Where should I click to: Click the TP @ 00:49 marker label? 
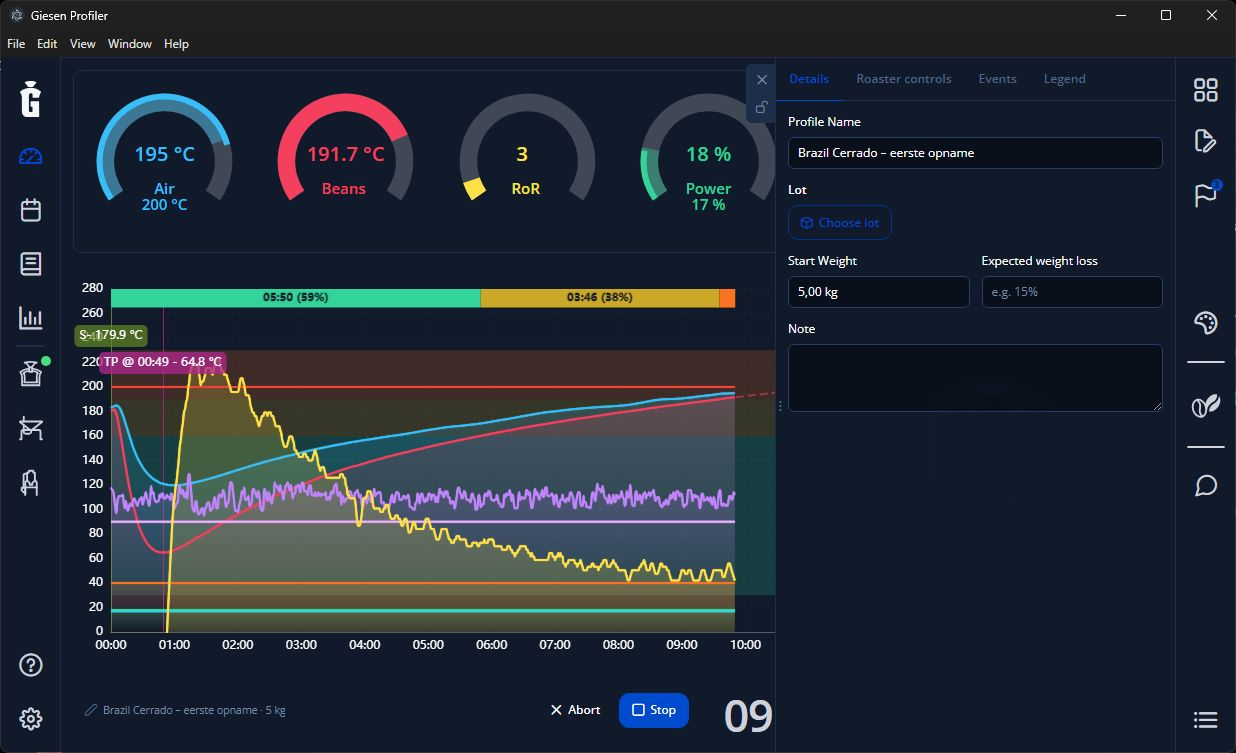(162, 362)
